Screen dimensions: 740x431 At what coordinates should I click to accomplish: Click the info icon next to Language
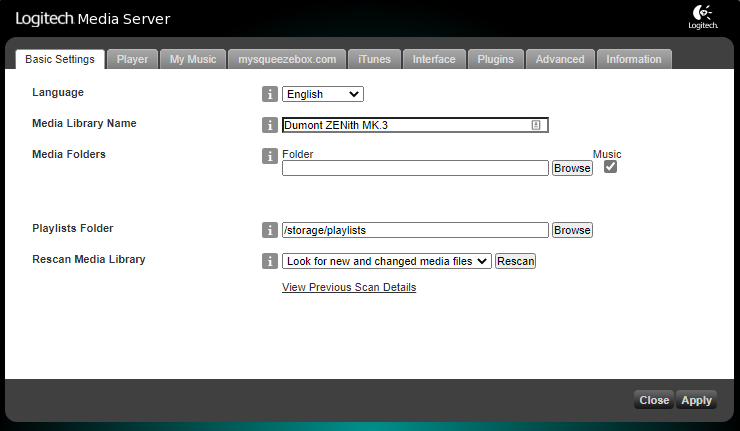tap(269, 94)
